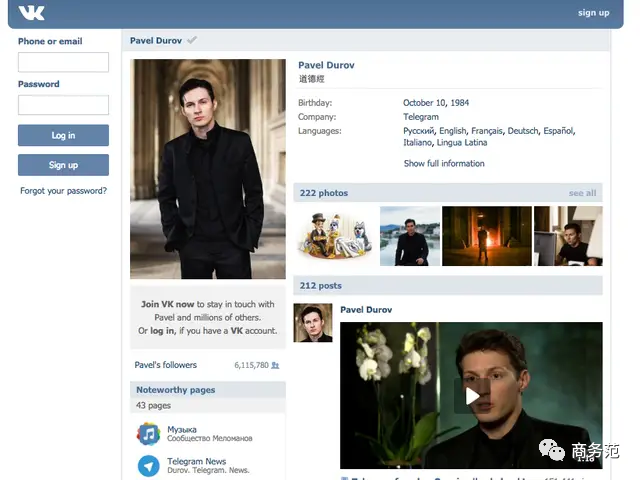Open the photo of Pavel by lake

410,236
